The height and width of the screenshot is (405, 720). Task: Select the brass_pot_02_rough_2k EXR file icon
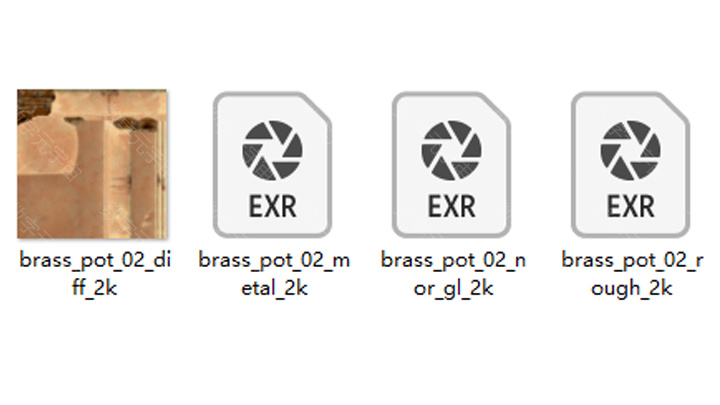[630, 164]
